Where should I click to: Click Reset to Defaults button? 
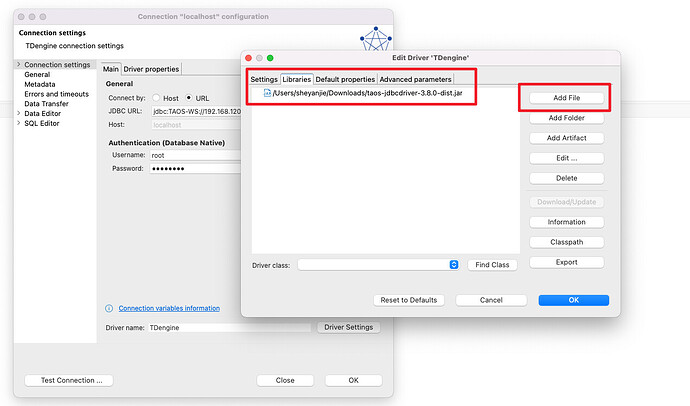click(x=408, y=300)
